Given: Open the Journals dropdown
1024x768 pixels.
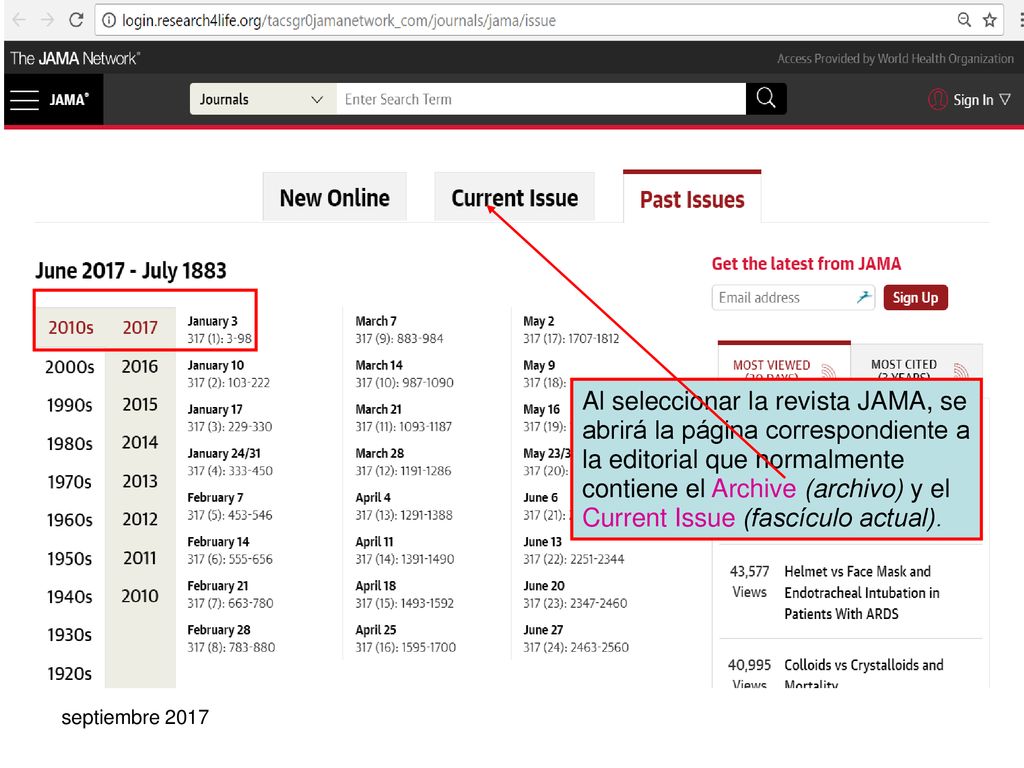Looking at the screenshot, I should coord(263,99).
